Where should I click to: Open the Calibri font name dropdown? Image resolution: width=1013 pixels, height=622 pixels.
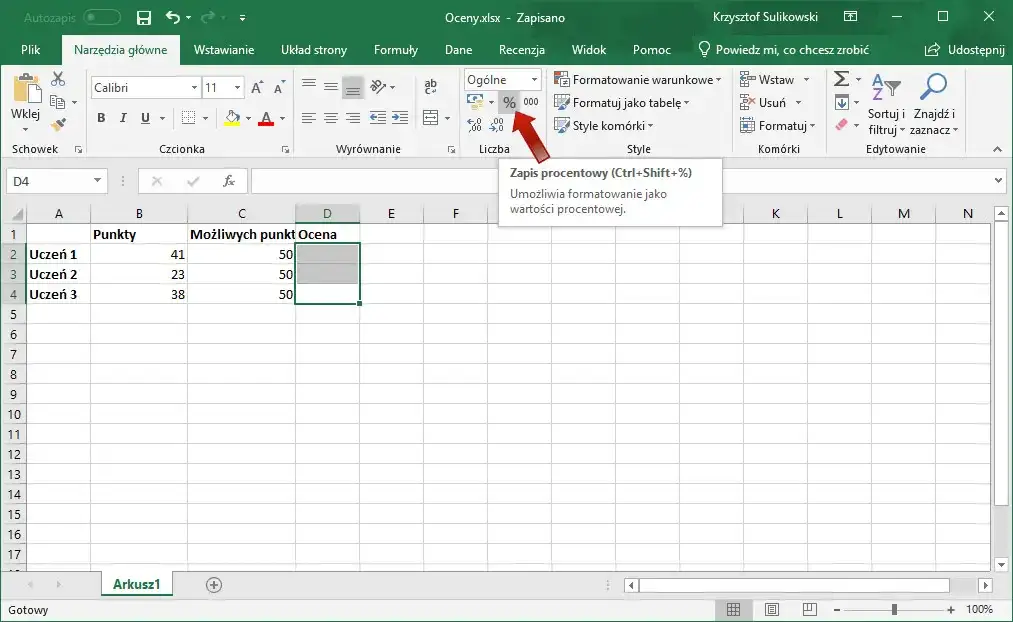pos(194,88)
